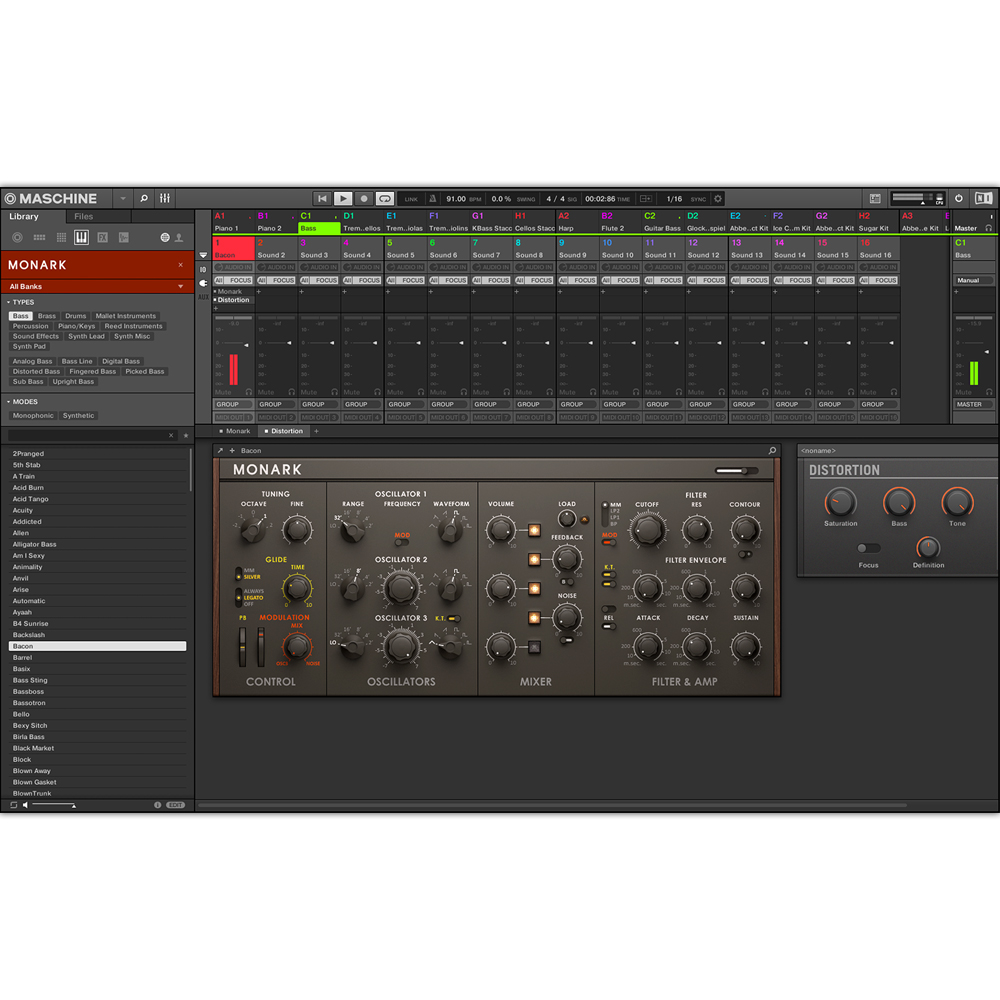Screen dimensions: 1000x1000
Task: Toggle the Focus switch in Distortion
Action: pos(868,548)
